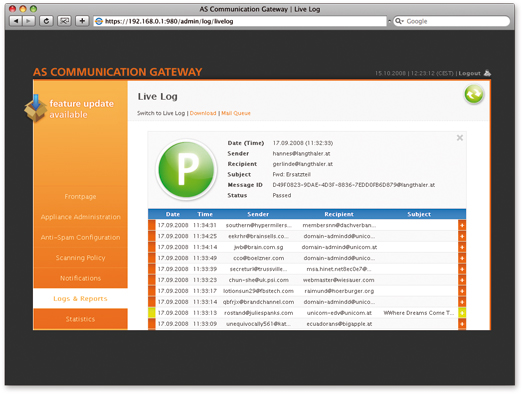Click recipient ecuadorans@bigapple.at
522x394 pixels.
coord(339,324)
